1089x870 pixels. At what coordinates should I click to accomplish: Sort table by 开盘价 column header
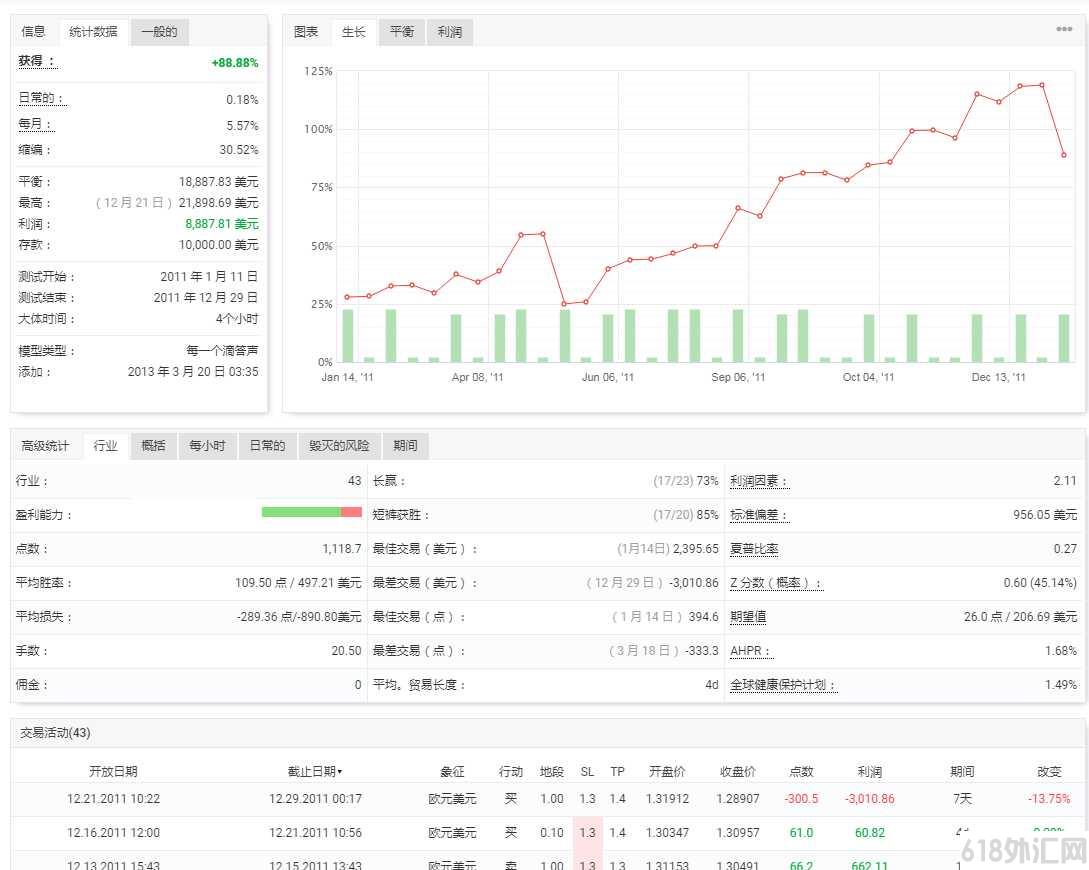click(x=667, y=771)
